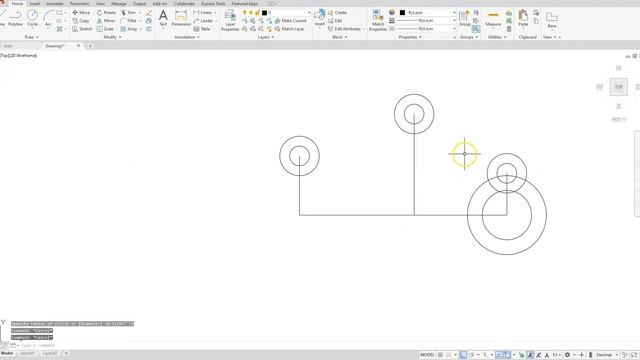Toggle the MODEL space button
The image size is (640, 360).
pyautogui.click(x=427, y=355)
